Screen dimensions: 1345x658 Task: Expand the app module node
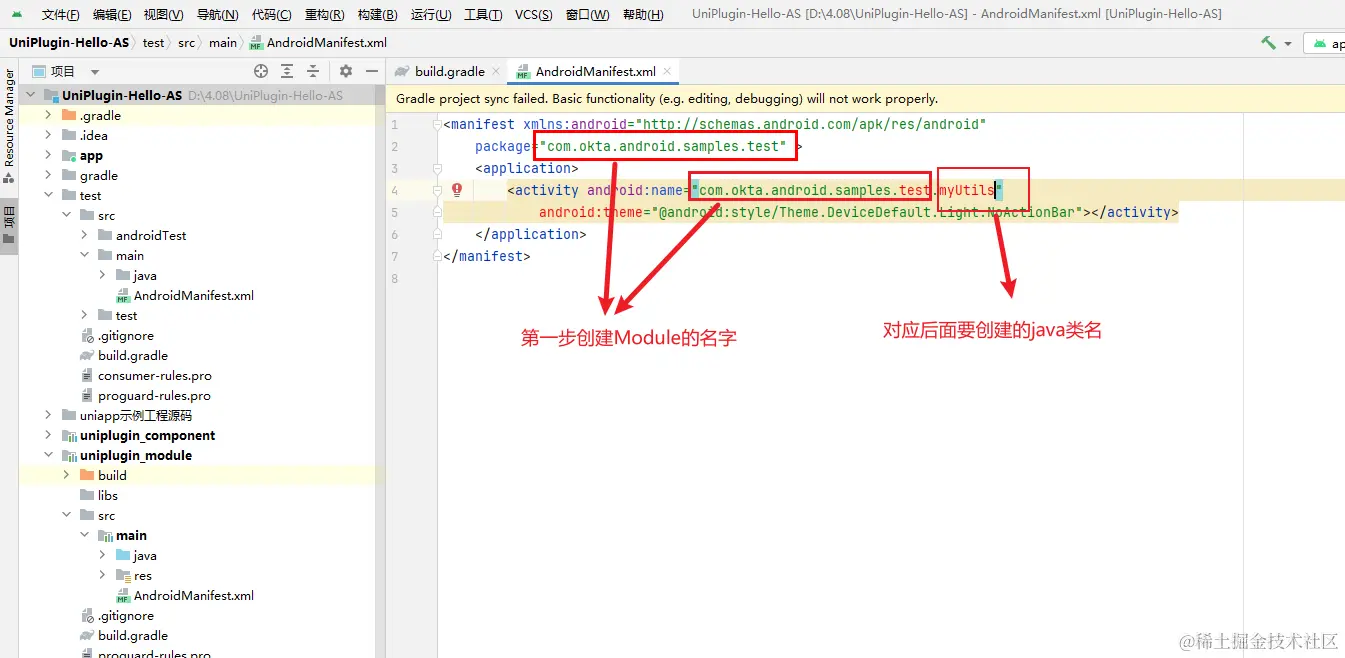pos(49,155)
